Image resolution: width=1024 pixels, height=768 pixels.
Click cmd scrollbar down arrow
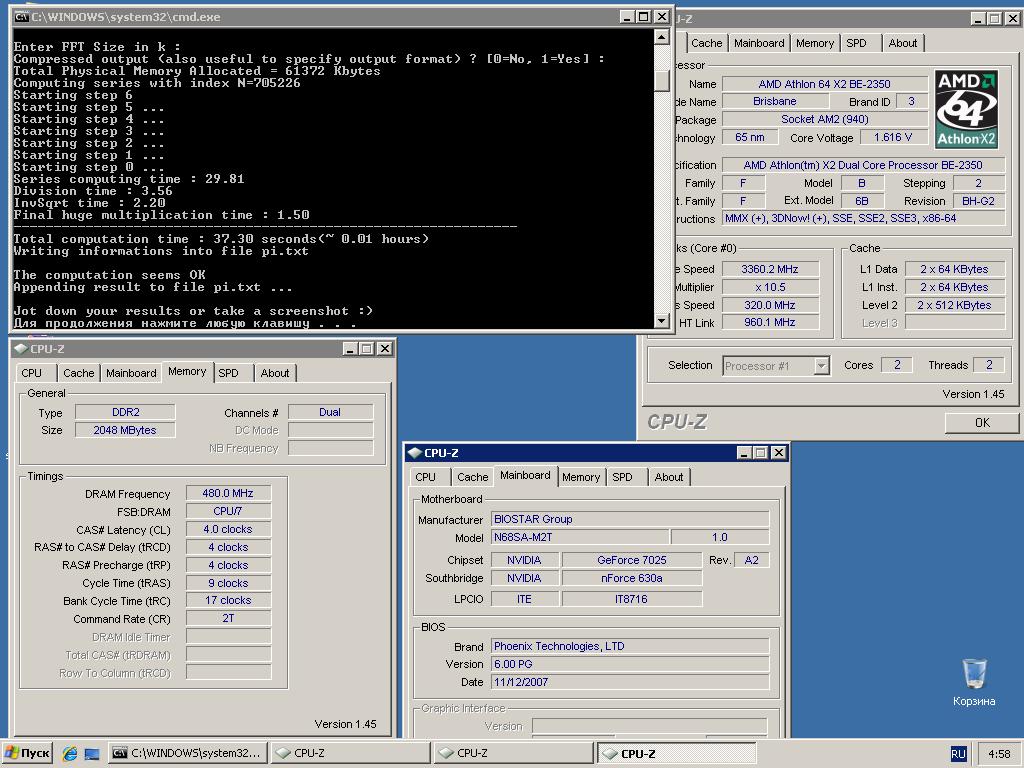pyautogui.click(x=662, y=321)
